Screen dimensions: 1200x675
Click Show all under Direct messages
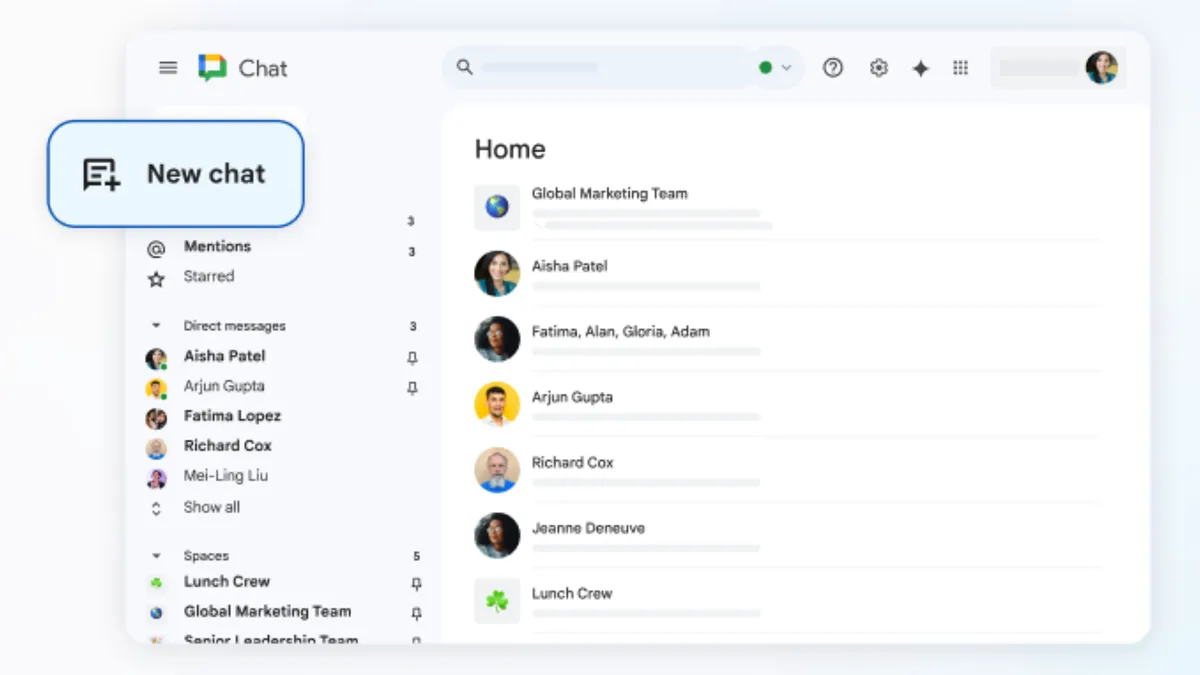211,507
